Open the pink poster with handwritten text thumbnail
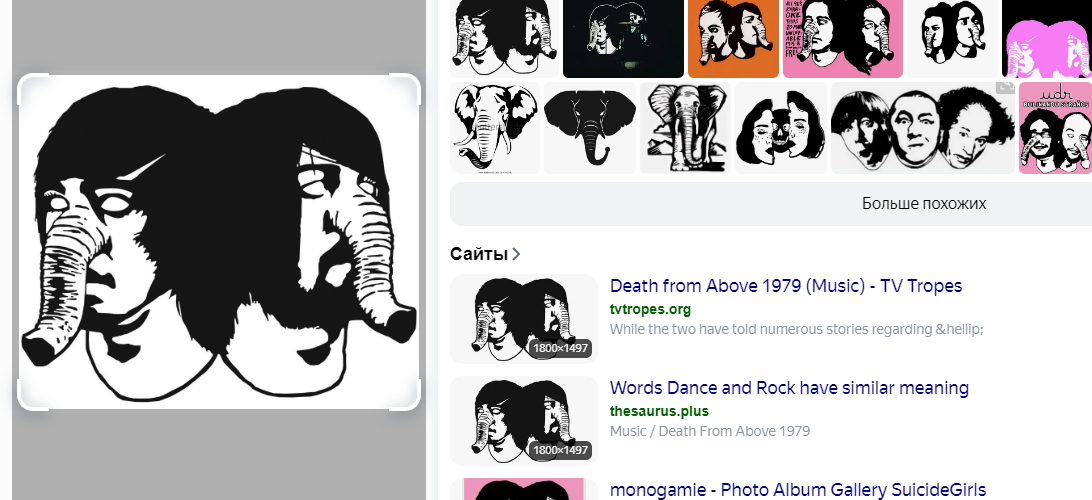Viewport: 1092px width, 500px height. (x=843, y=39)
